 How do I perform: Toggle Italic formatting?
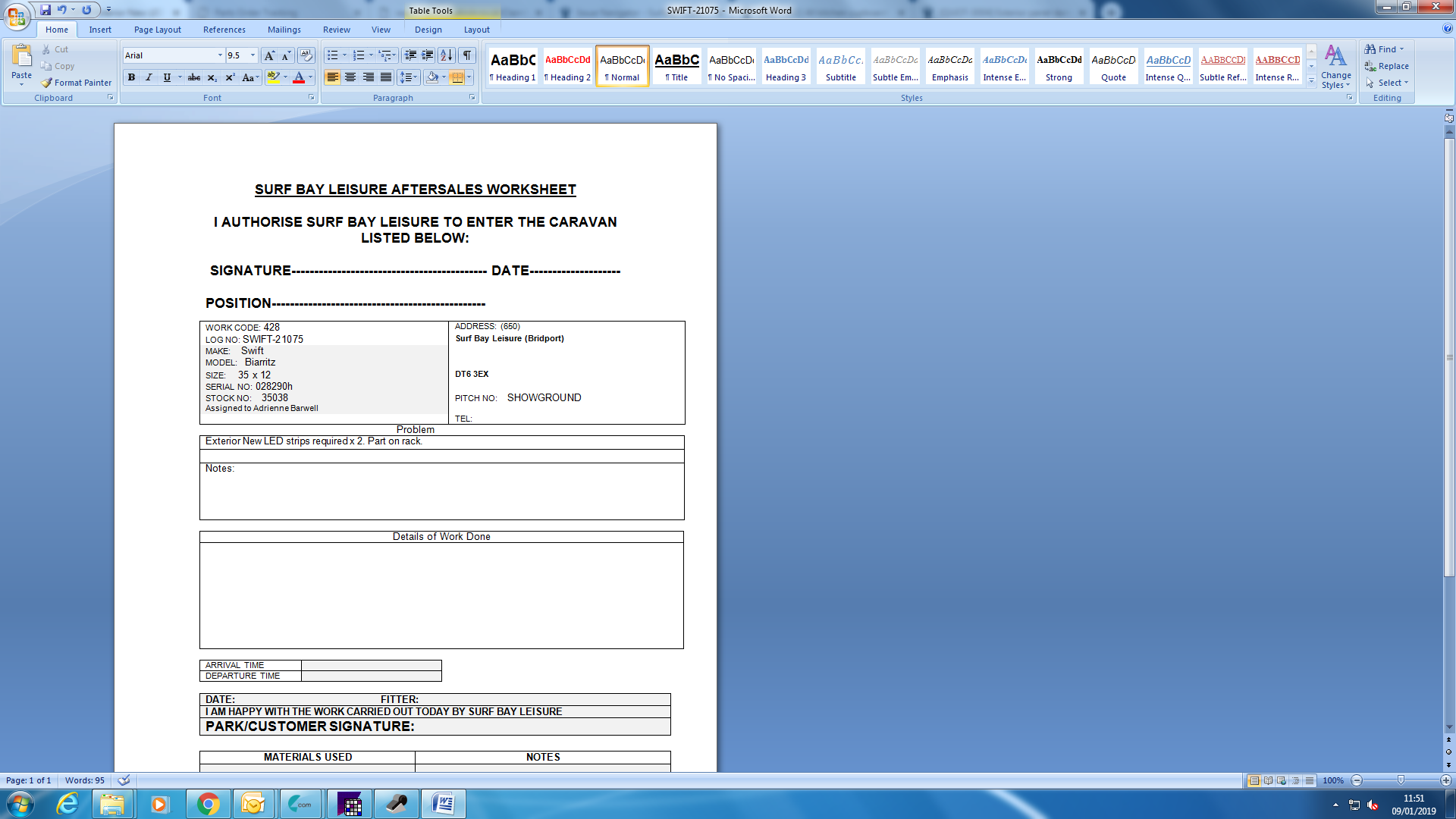point(149,77)
